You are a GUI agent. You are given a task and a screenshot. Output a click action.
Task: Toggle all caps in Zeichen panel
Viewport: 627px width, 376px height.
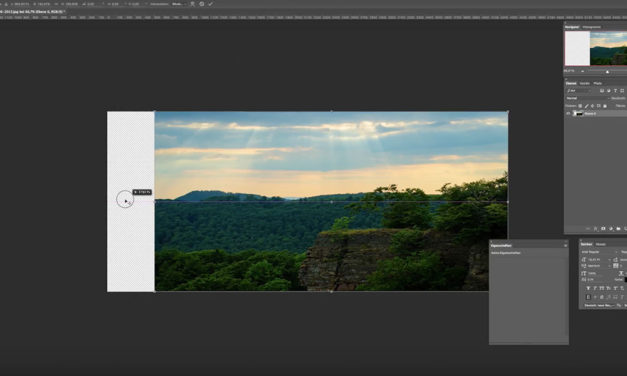coord(602,288)
